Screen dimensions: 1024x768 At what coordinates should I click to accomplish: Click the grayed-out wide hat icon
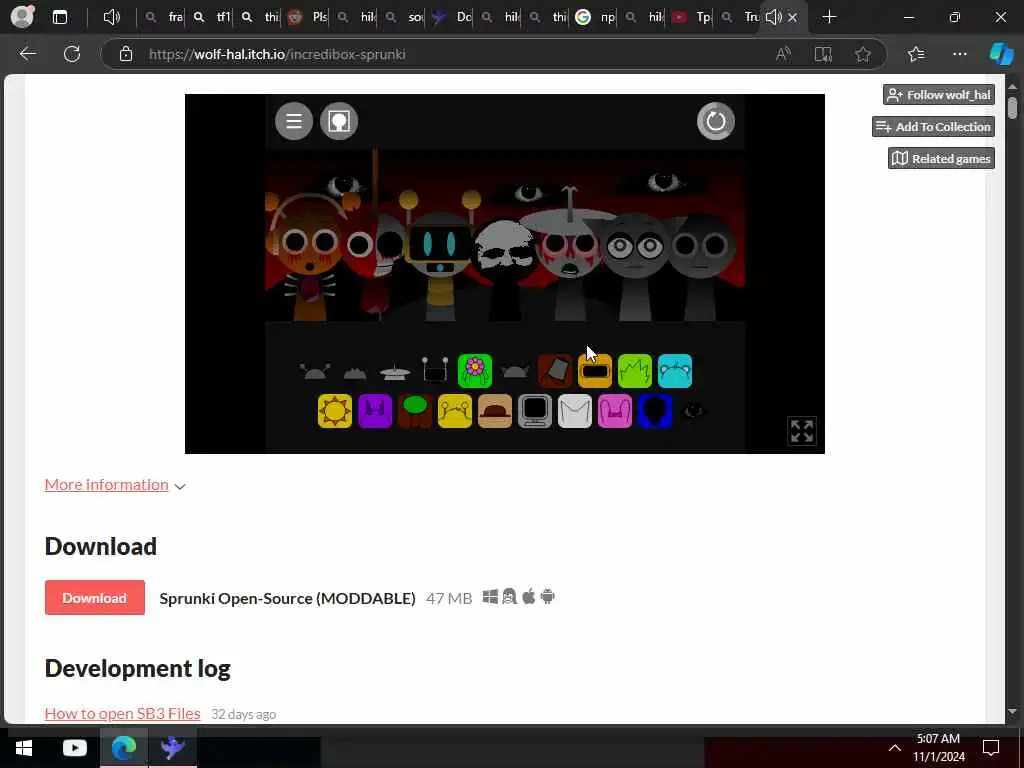[x=395, y=373]
